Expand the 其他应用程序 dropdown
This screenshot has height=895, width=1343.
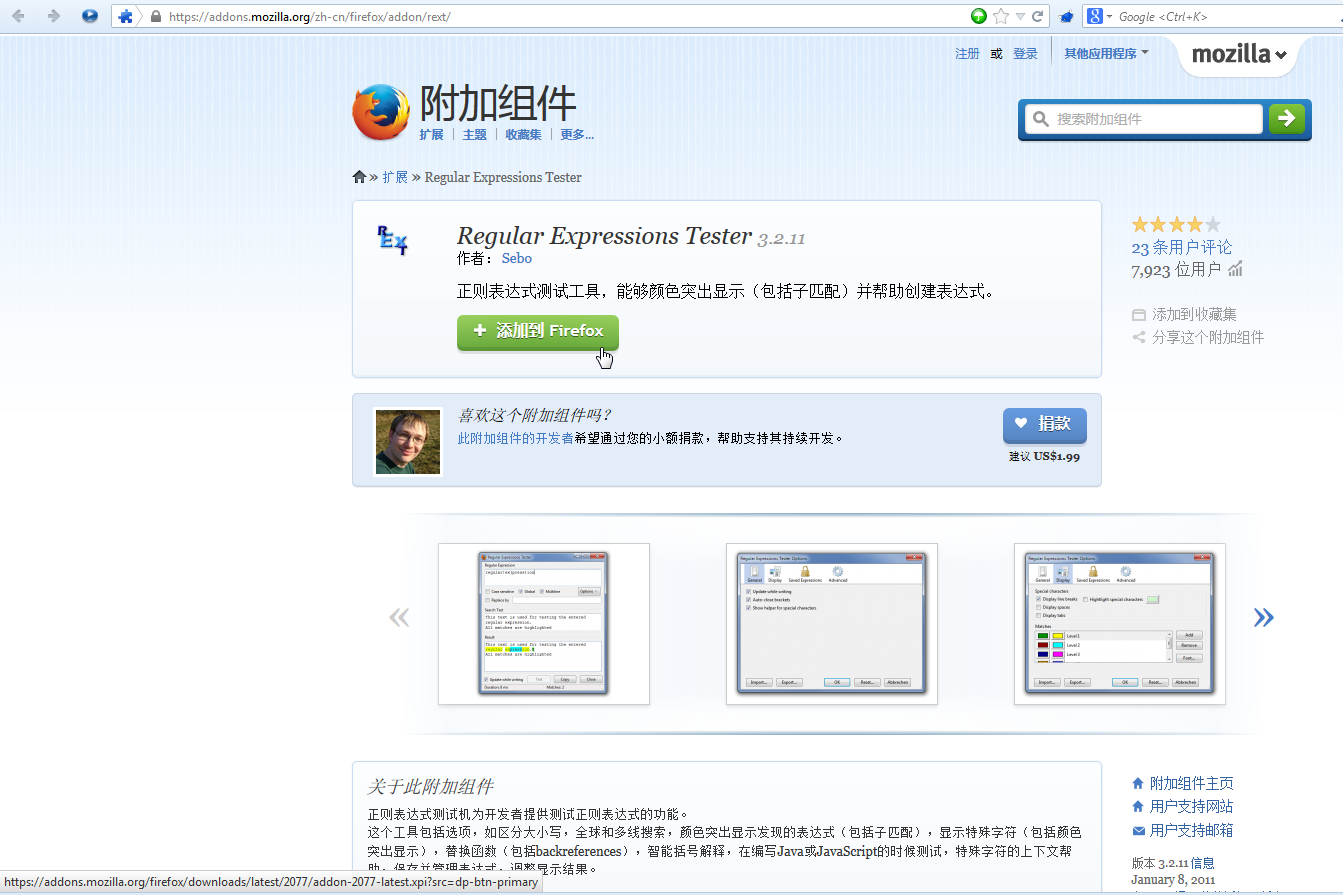1106,54
